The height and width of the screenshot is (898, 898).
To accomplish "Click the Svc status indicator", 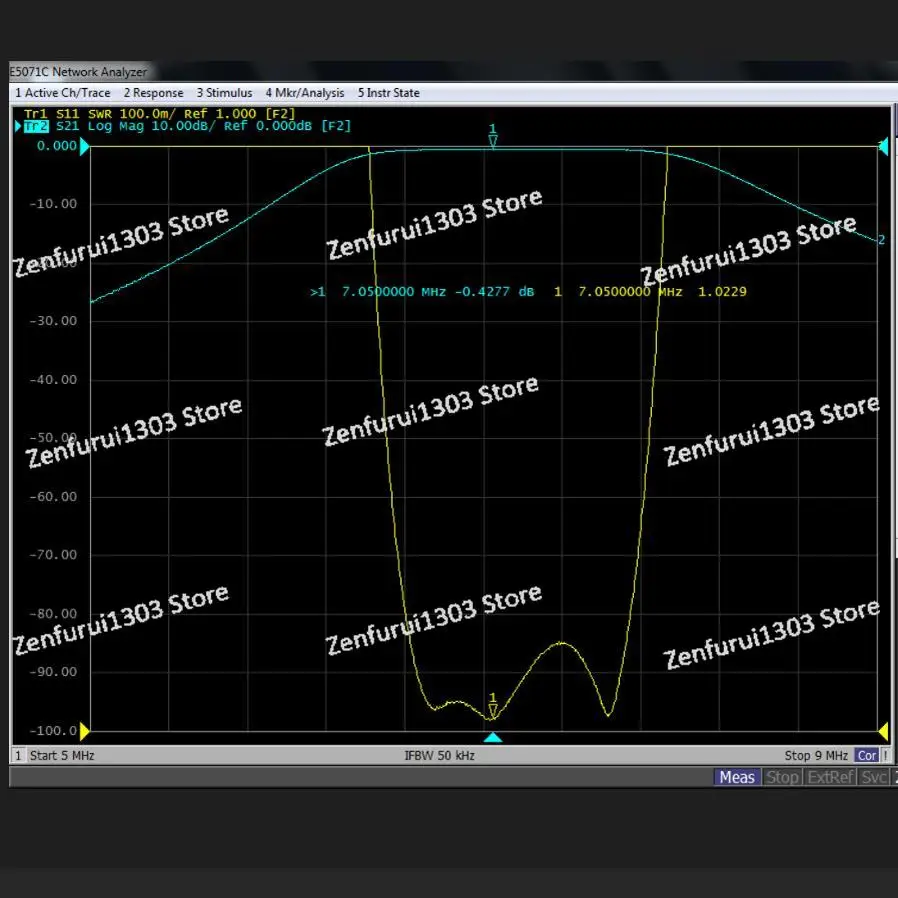I will (874, 777).
